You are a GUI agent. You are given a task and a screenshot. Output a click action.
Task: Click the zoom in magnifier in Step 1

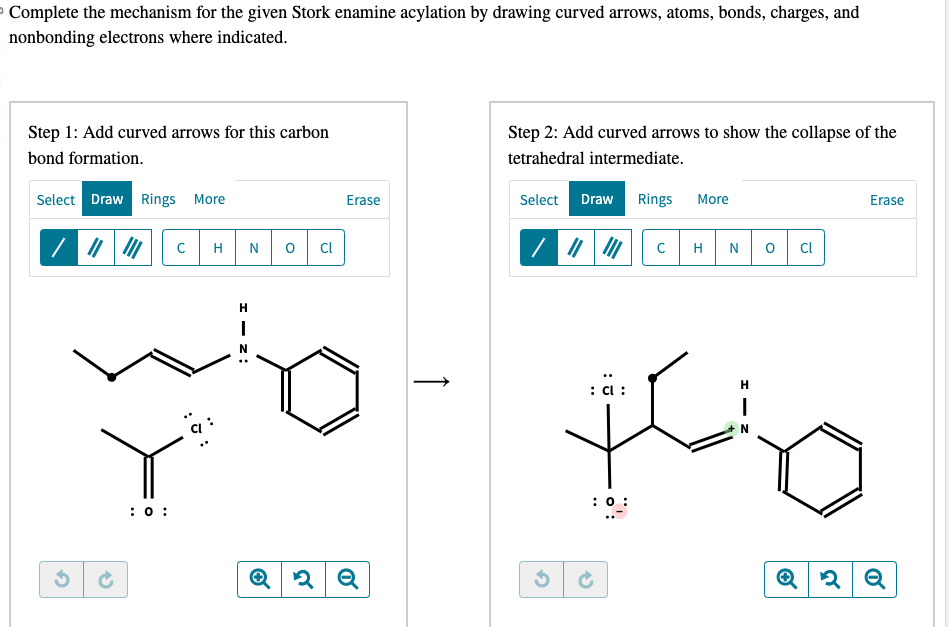coord(259,579)
